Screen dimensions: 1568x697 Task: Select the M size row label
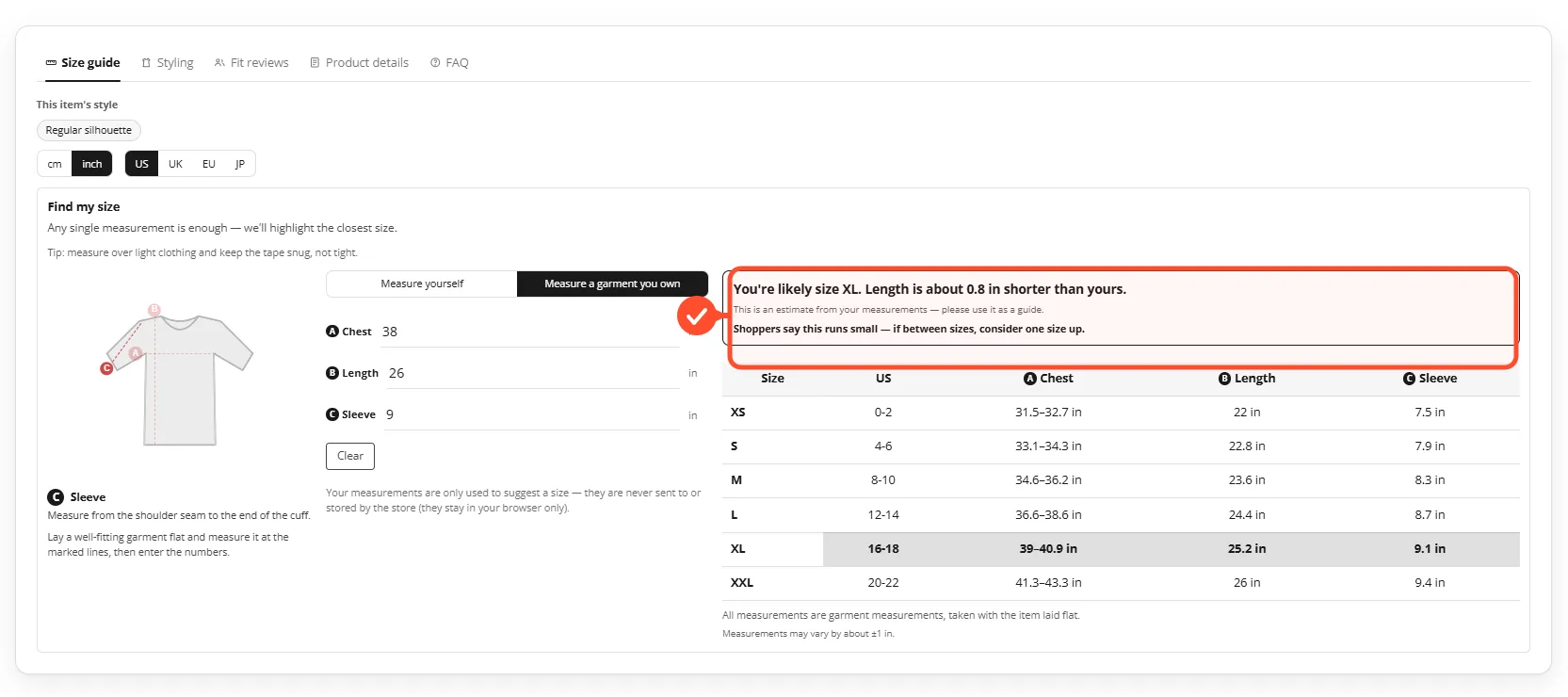pyautogui.click(x=736, y=480)
